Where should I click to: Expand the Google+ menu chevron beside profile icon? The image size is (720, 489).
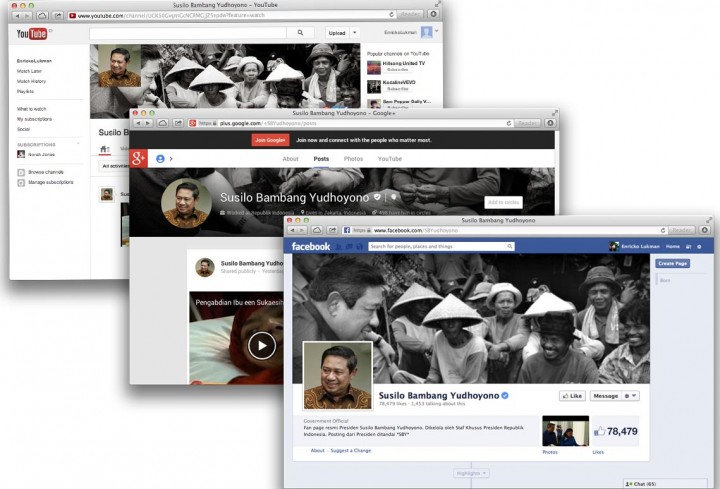171,159
